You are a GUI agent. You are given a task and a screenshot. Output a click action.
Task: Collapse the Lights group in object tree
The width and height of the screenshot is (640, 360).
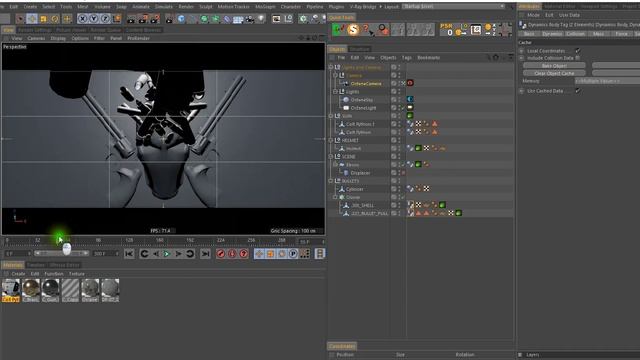(x=335, y=91)
